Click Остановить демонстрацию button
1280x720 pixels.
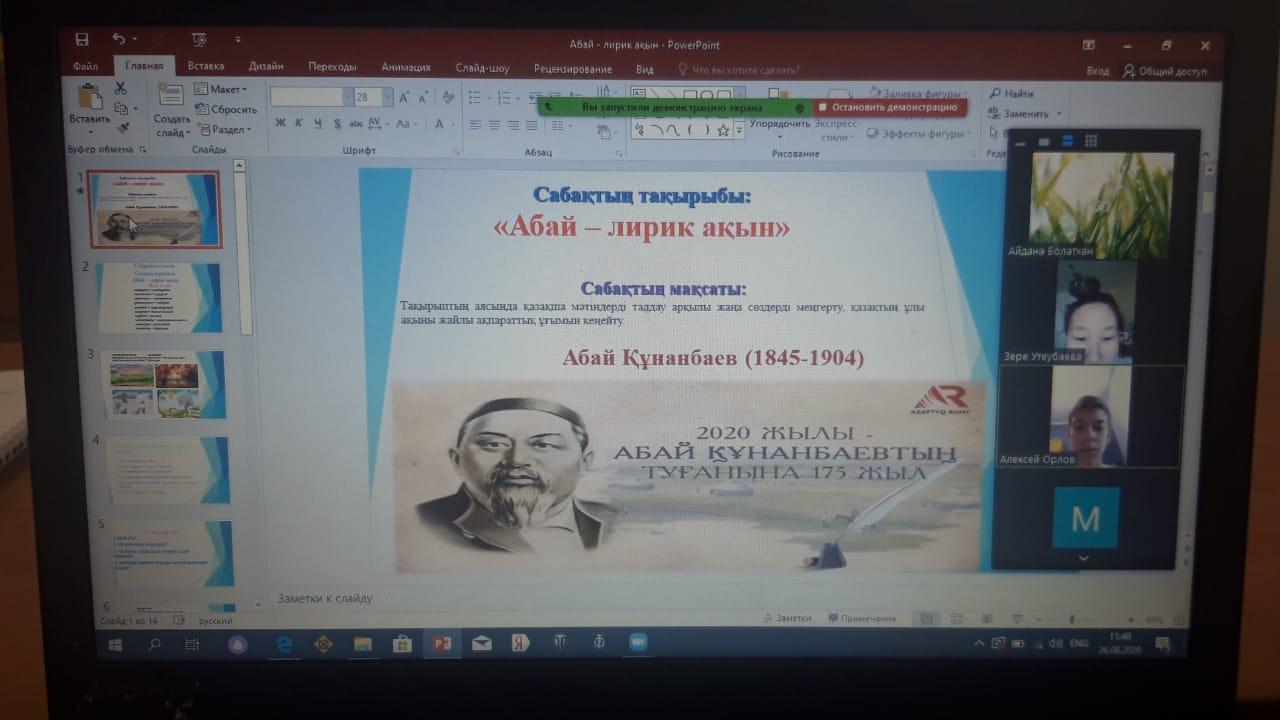pyautogui.click(x=887, y=107)
